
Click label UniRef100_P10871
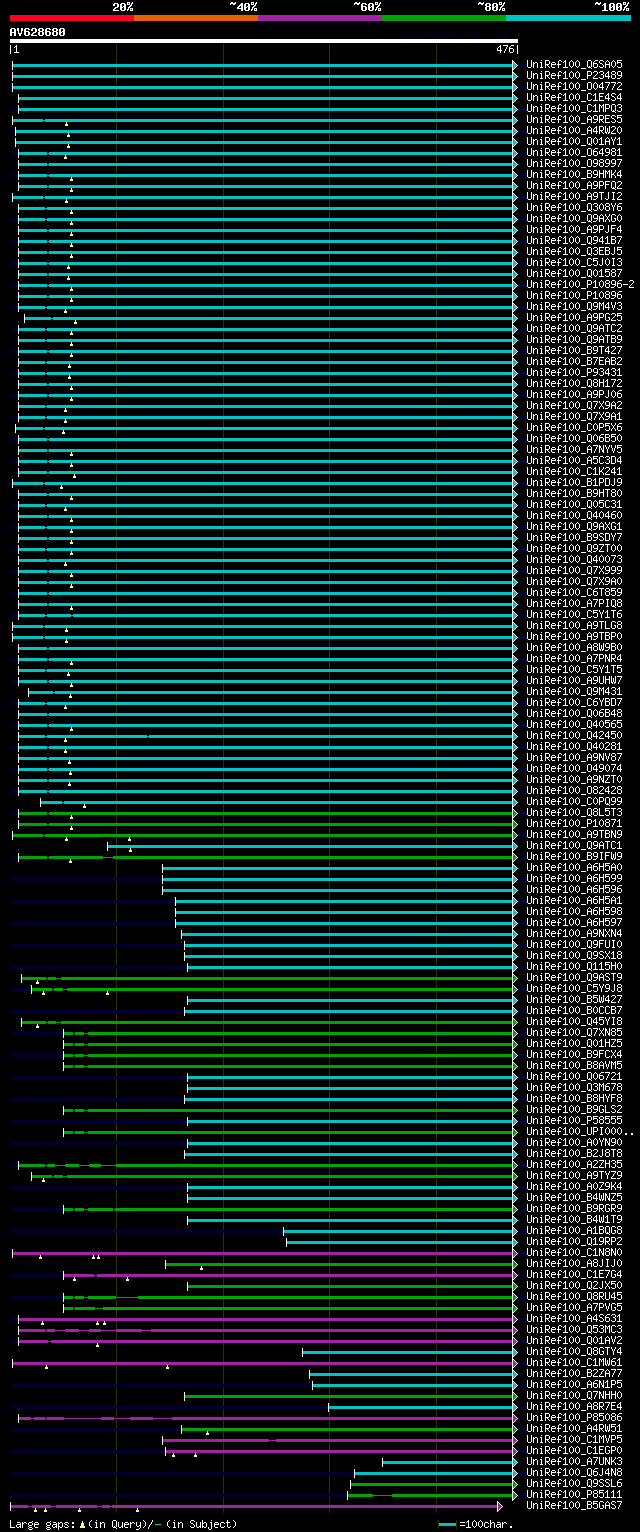coord(574,823)
